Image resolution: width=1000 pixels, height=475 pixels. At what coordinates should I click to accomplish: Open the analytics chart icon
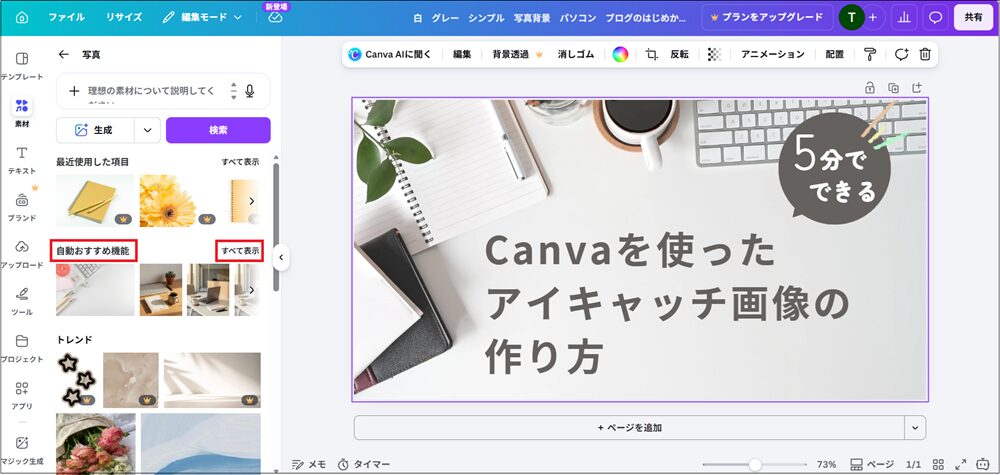pyautogui.click(x=904, y=17)
